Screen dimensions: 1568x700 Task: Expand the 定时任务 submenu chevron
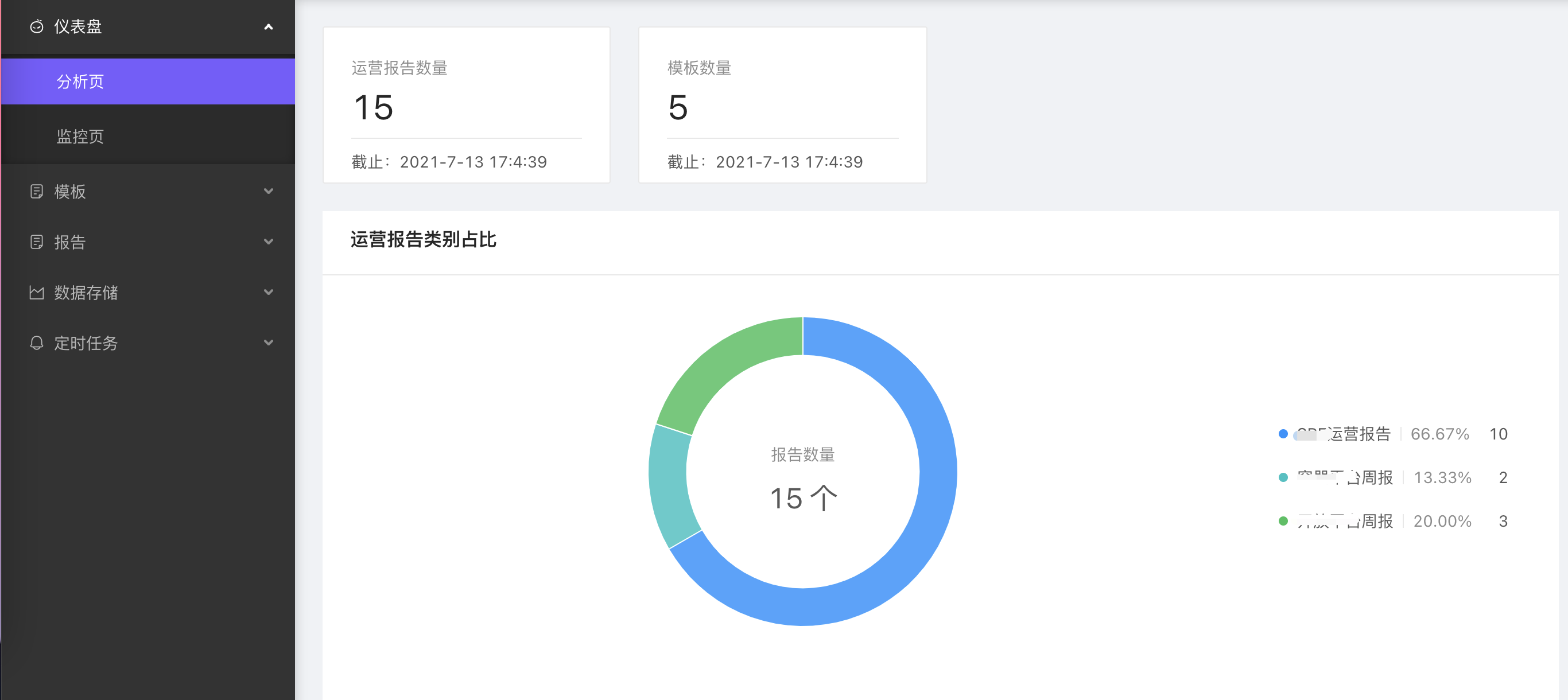pos(269,343)
